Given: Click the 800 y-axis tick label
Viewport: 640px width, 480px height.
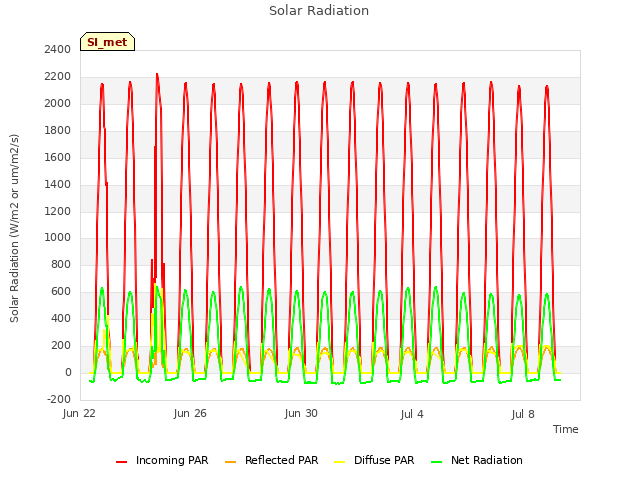Looking at the screenshot, I should pyautogui.click(x=61, y=264).
